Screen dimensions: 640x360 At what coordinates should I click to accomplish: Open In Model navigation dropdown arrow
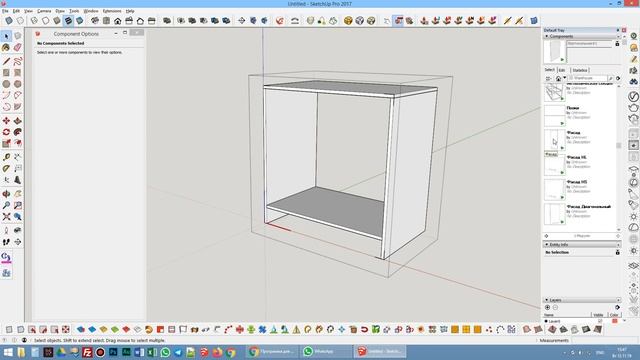point(564,78)
